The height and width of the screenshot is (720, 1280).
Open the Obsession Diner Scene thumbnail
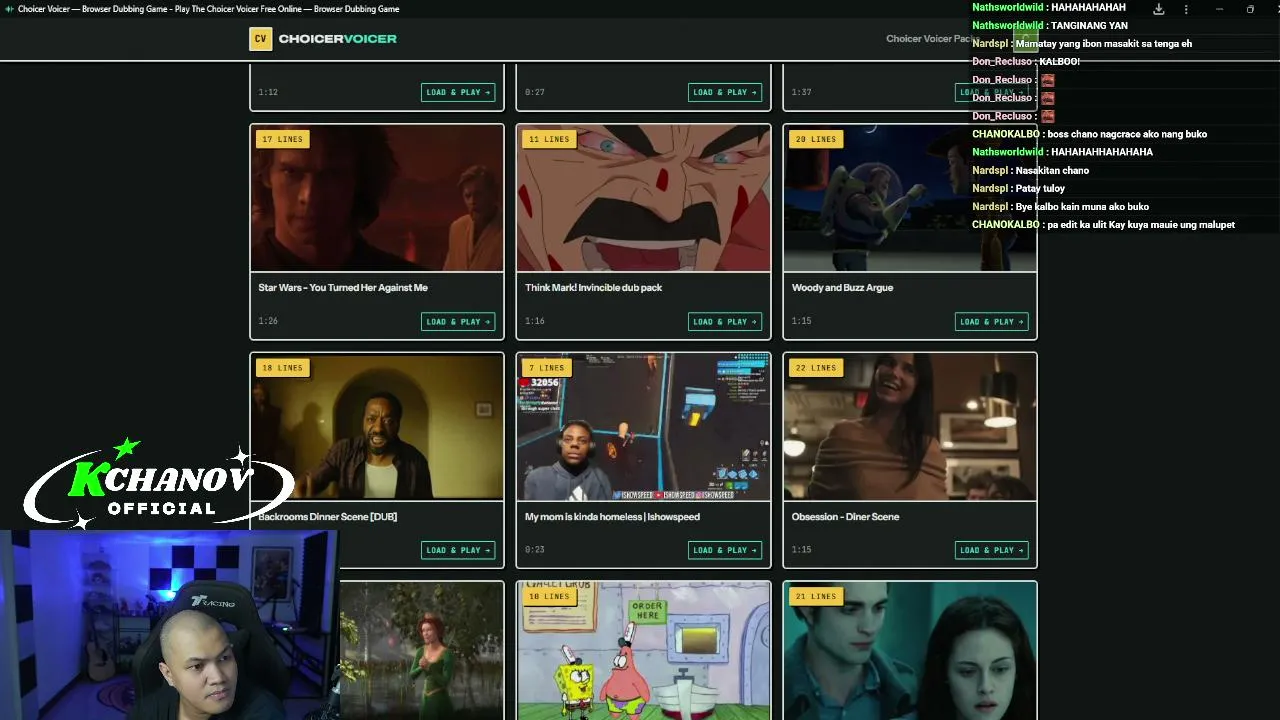tap(910, 427)
